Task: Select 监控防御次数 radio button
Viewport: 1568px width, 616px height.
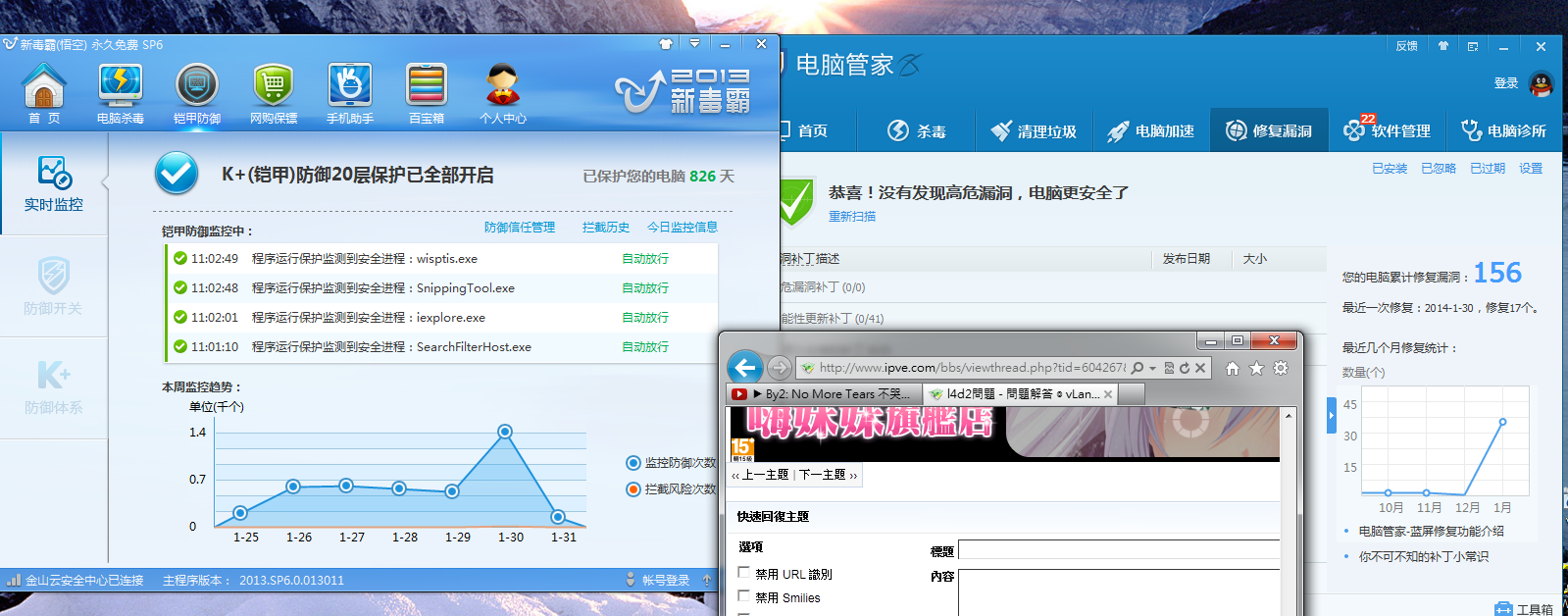Action: pyautogui.click(x=633, y=463)
